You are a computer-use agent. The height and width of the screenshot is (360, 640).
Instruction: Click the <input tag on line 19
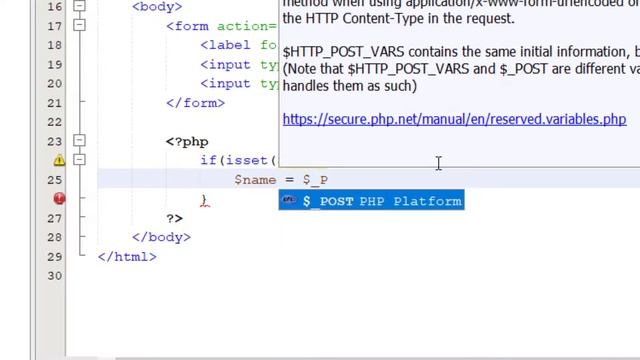coord(225,64)
